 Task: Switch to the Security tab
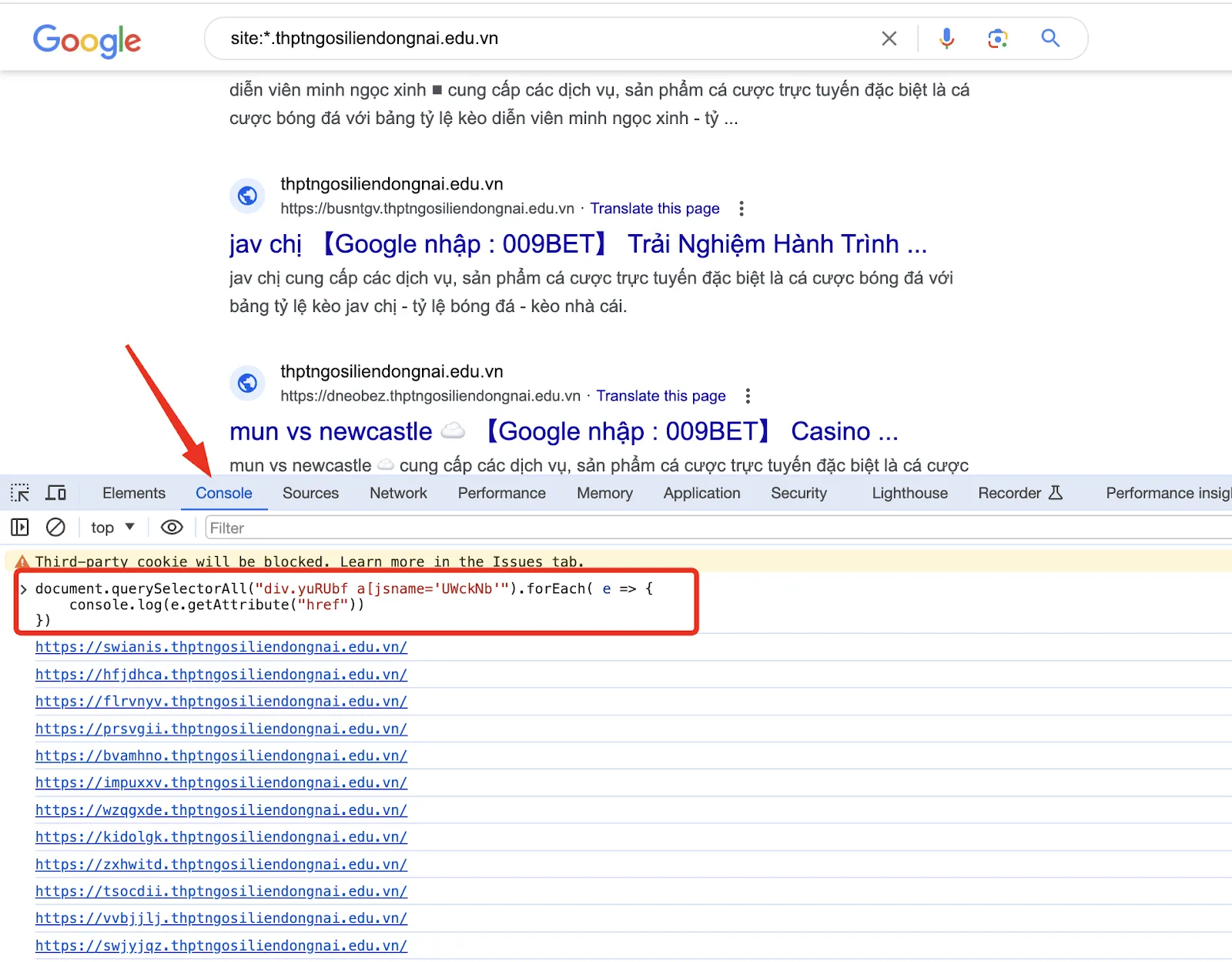[799, 493]
